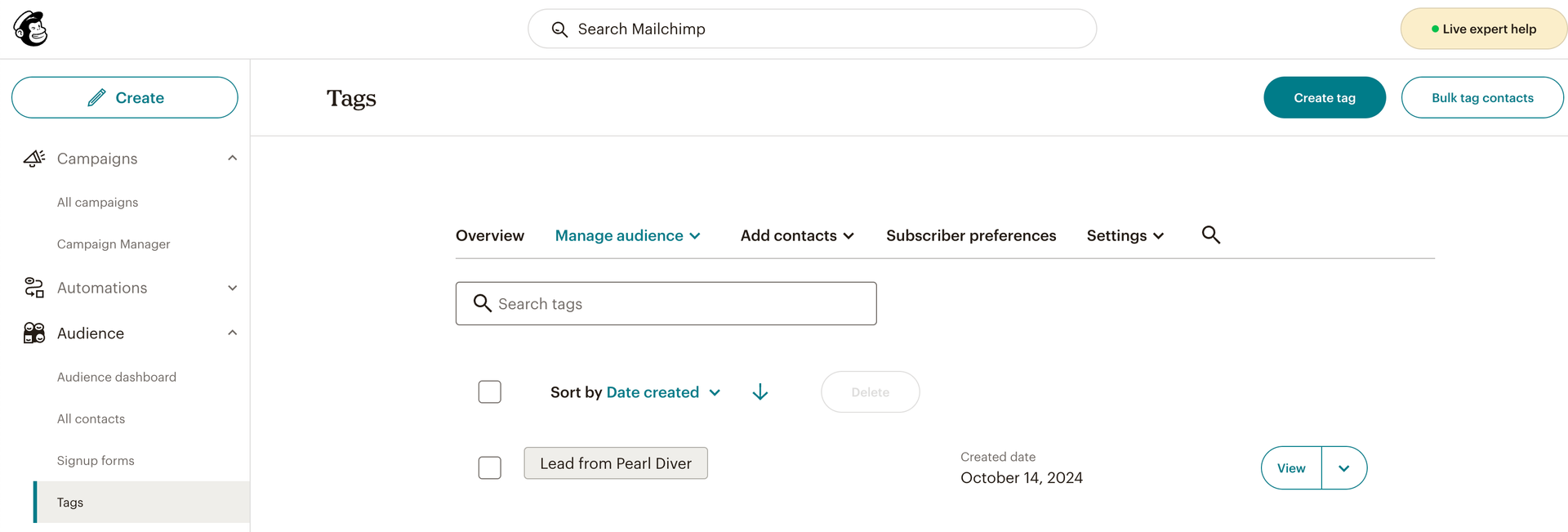
Task: Go to the Overview tab
Action: pos(490,235)
